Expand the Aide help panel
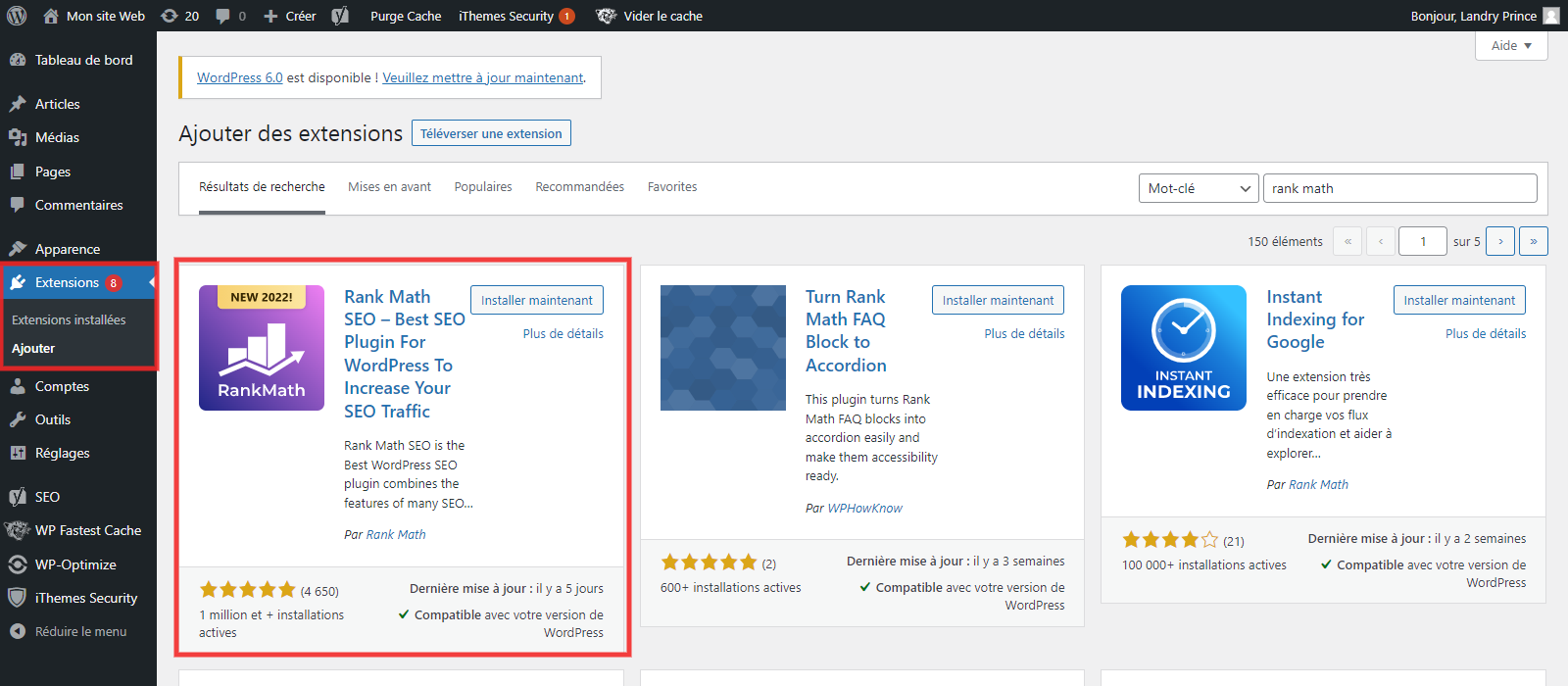Viewport: 1568px width, 686px height. pyautogui.click(x=1511, y=45)
